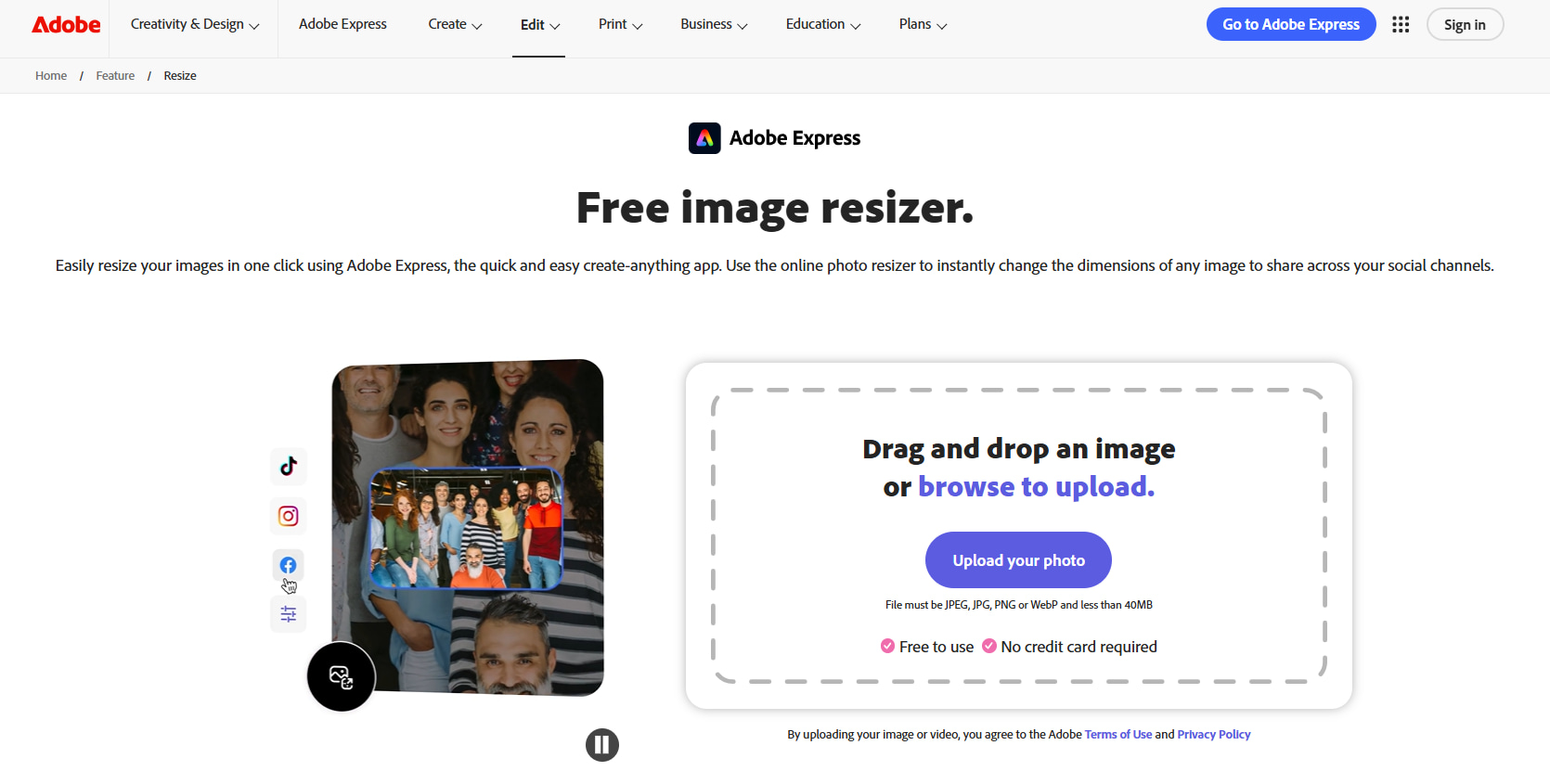Image resolution: width=1550 pixels, height=784 pixels.
Task: Expand Creativity & Design menu
Action: (195, 25)
